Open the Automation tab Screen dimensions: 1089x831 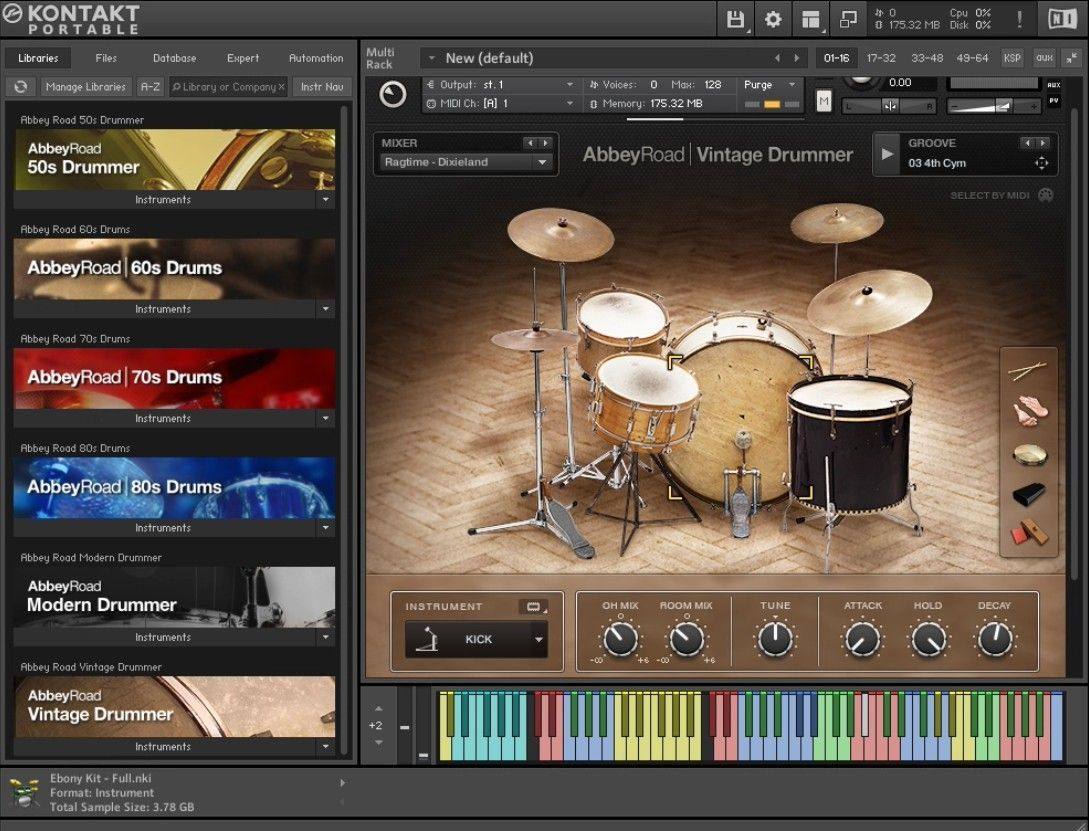pos(316,58)
